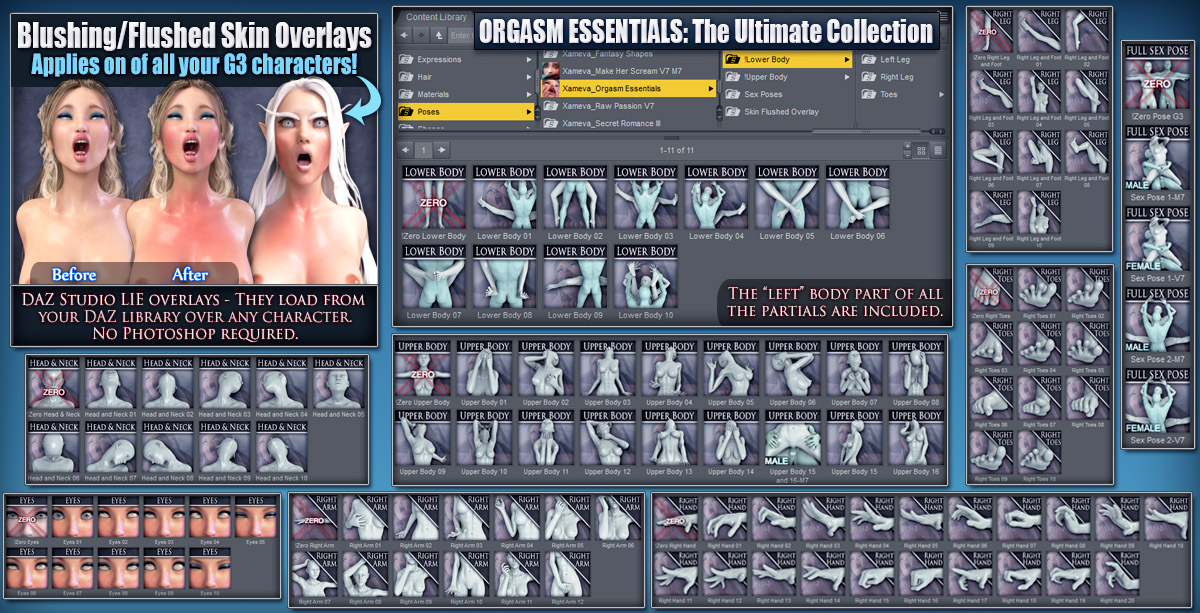Select the Eyes 02 thumbnail

[118, 519]
